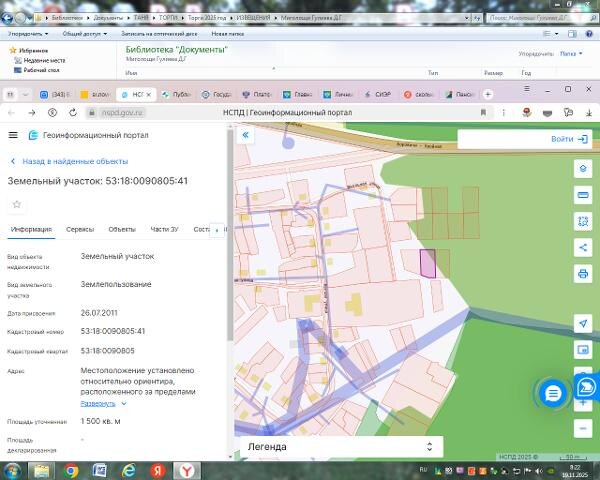Viewport: 600px width, 480px height.
Task: Activate the area selection tool on the map
Action: coord(583,221)
